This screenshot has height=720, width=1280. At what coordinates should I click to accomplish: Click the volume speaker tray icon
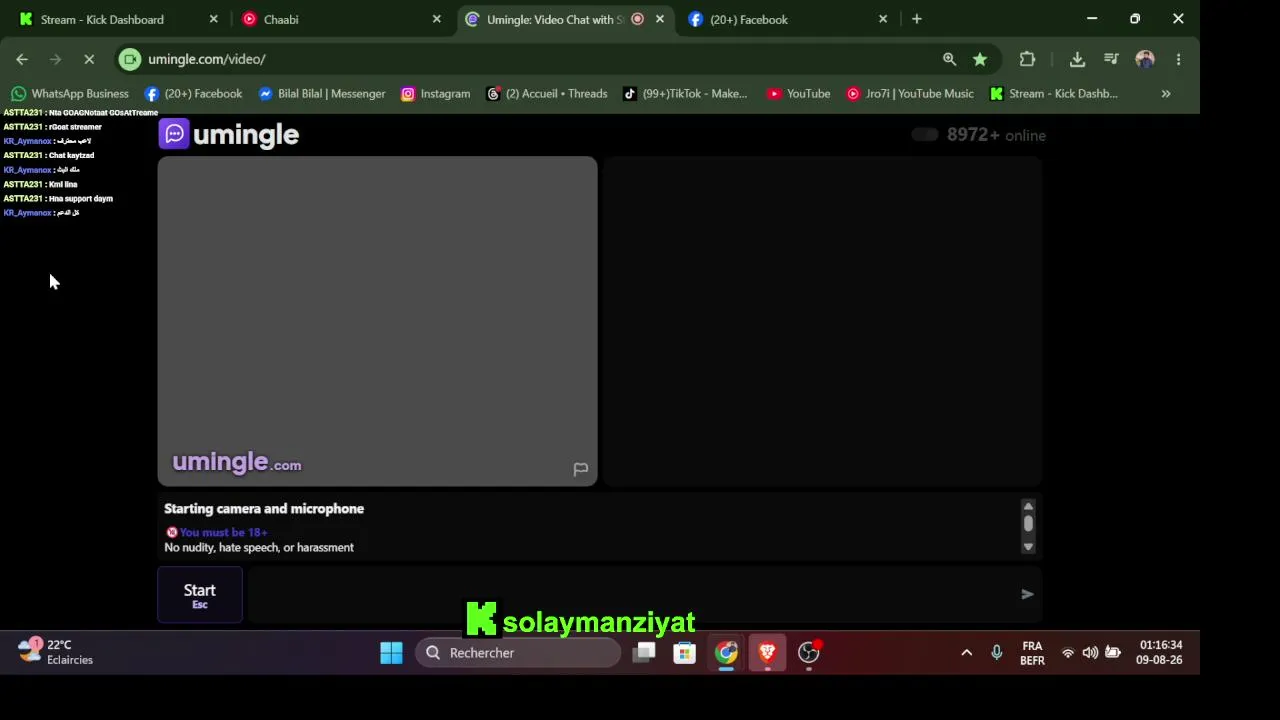tap(1090, 653)
